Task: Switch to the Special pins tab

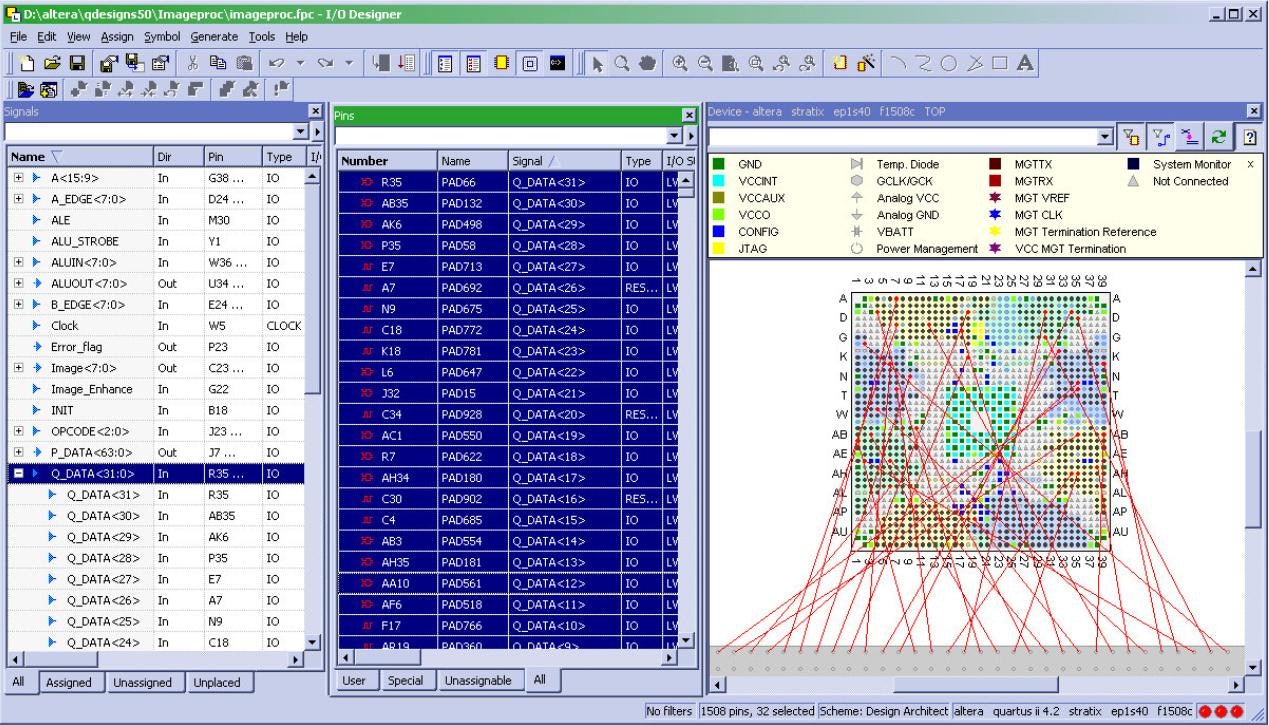Action: (x=405, y=680)
